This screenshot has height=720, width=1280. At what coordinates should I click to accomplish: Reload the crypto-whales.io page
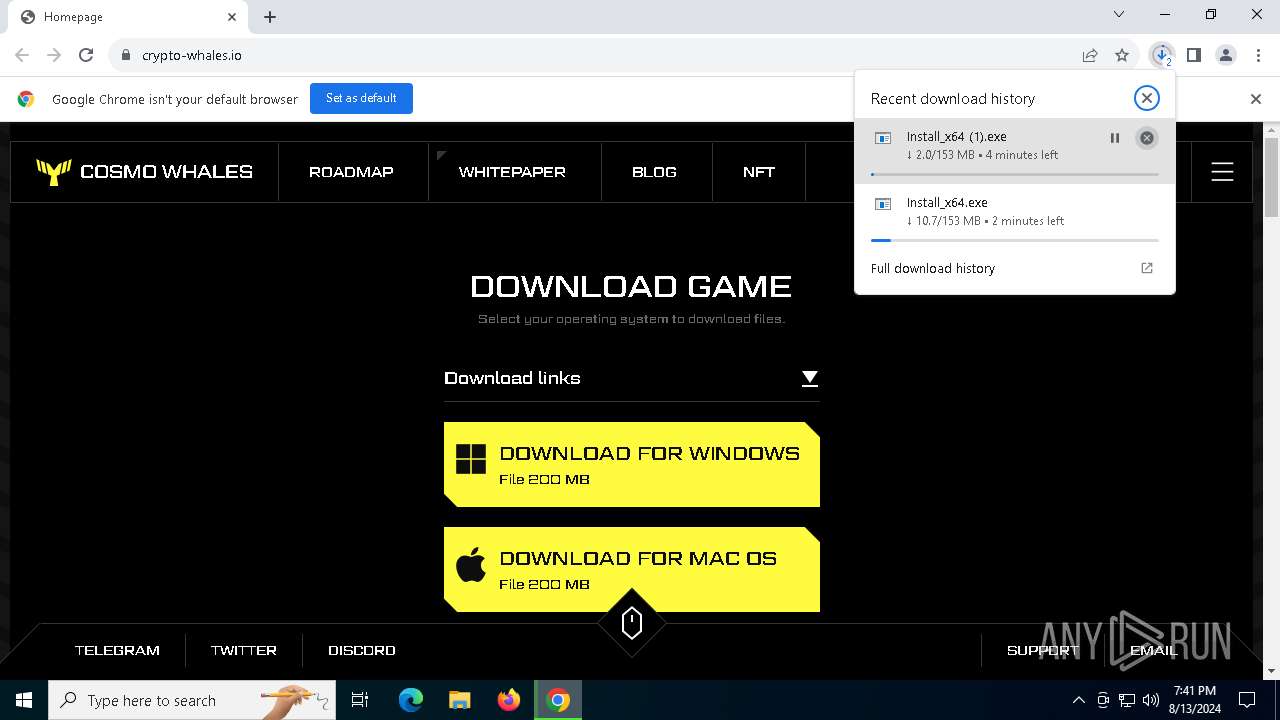(86, 55)
